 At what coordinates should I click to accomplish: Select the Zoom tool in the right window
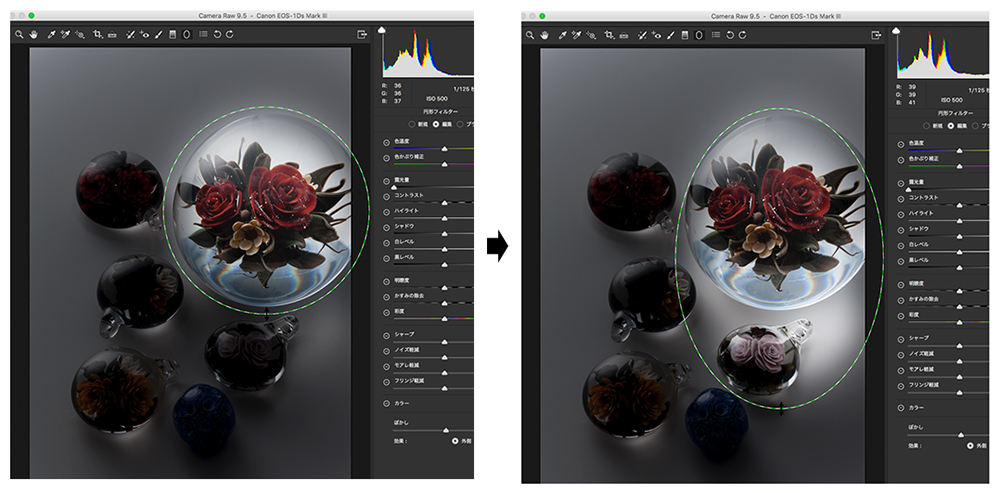[530, 35]
